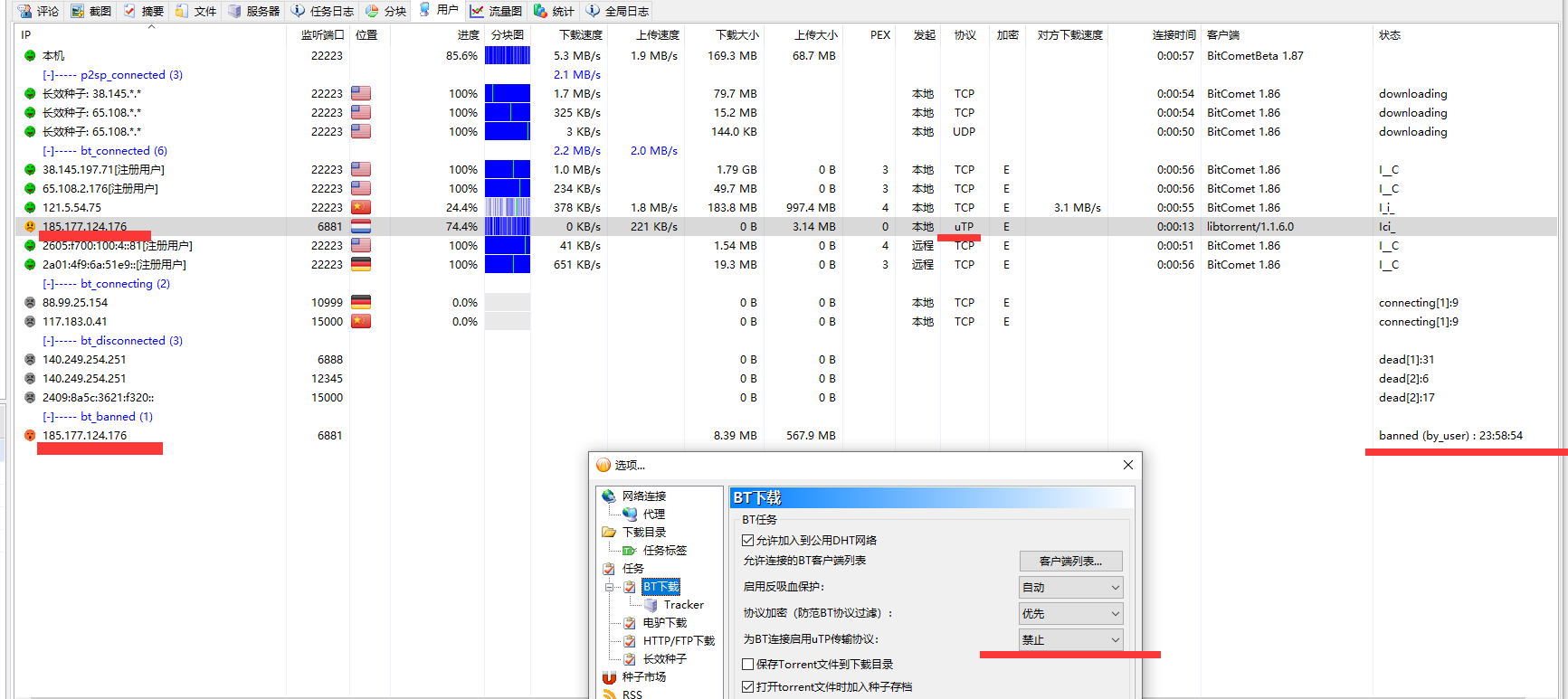Select 任务 in options tree
Viewport: 1568px width, 699px height.
click(632, 569)
